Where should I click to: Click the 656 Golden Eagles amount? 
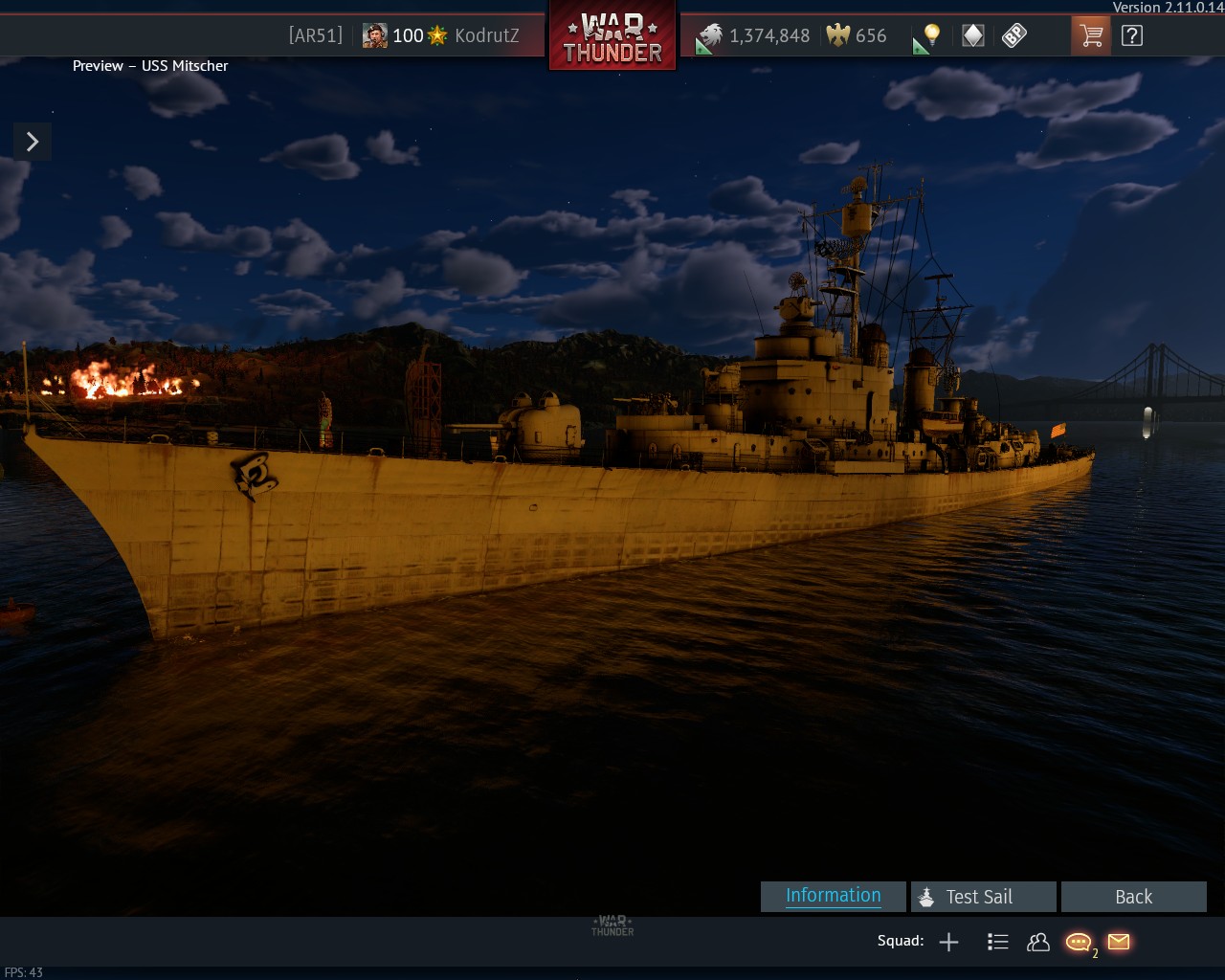871,36
